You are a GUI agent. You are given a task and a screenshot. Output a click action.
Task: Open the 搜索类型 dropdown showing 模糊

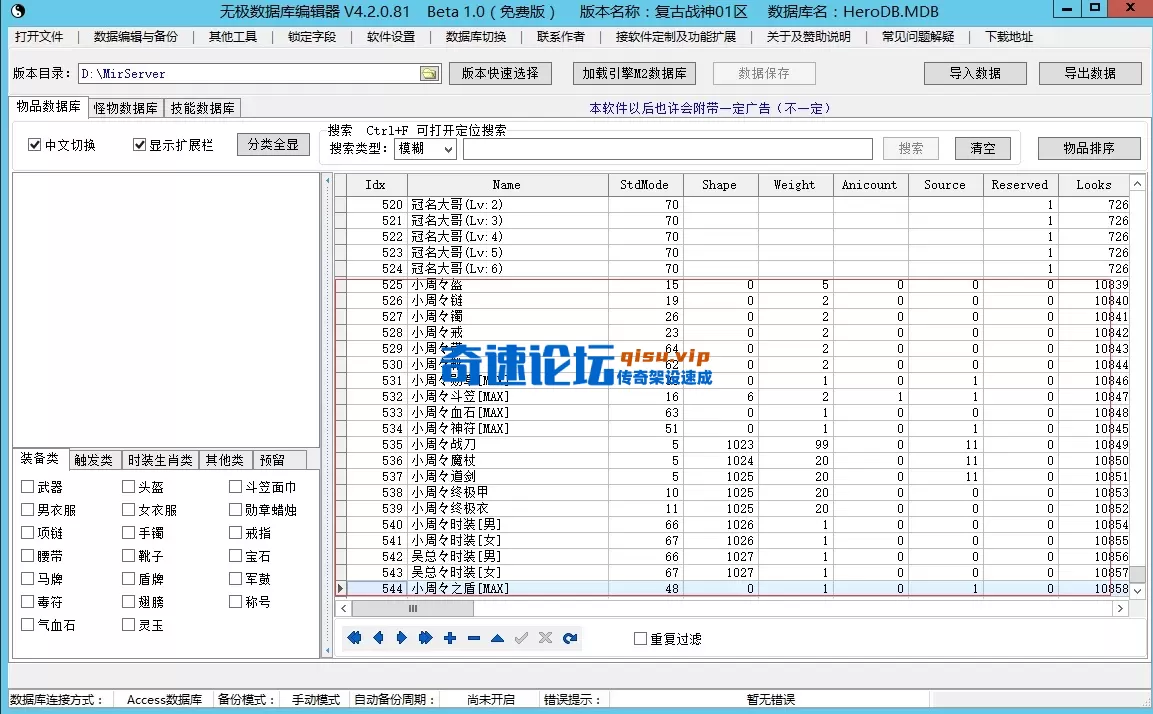[448, 148]
